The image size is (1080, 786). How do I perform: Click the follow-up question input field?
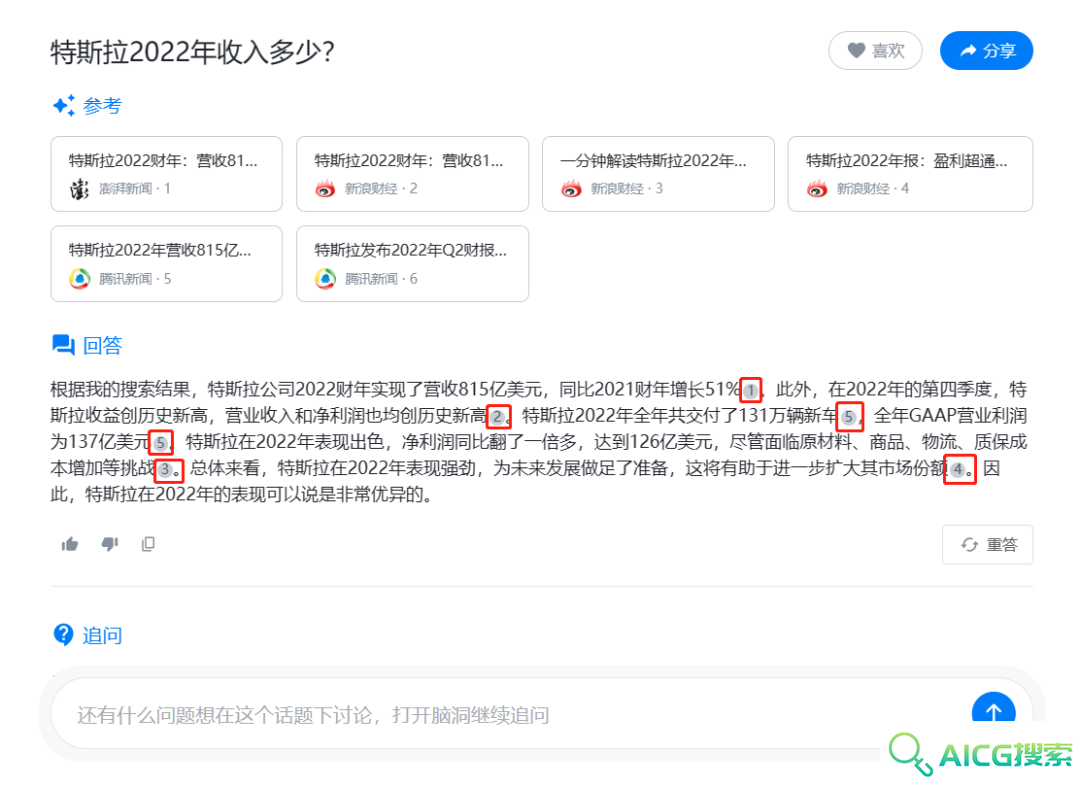pyautogui.click(x=510, y=715)
